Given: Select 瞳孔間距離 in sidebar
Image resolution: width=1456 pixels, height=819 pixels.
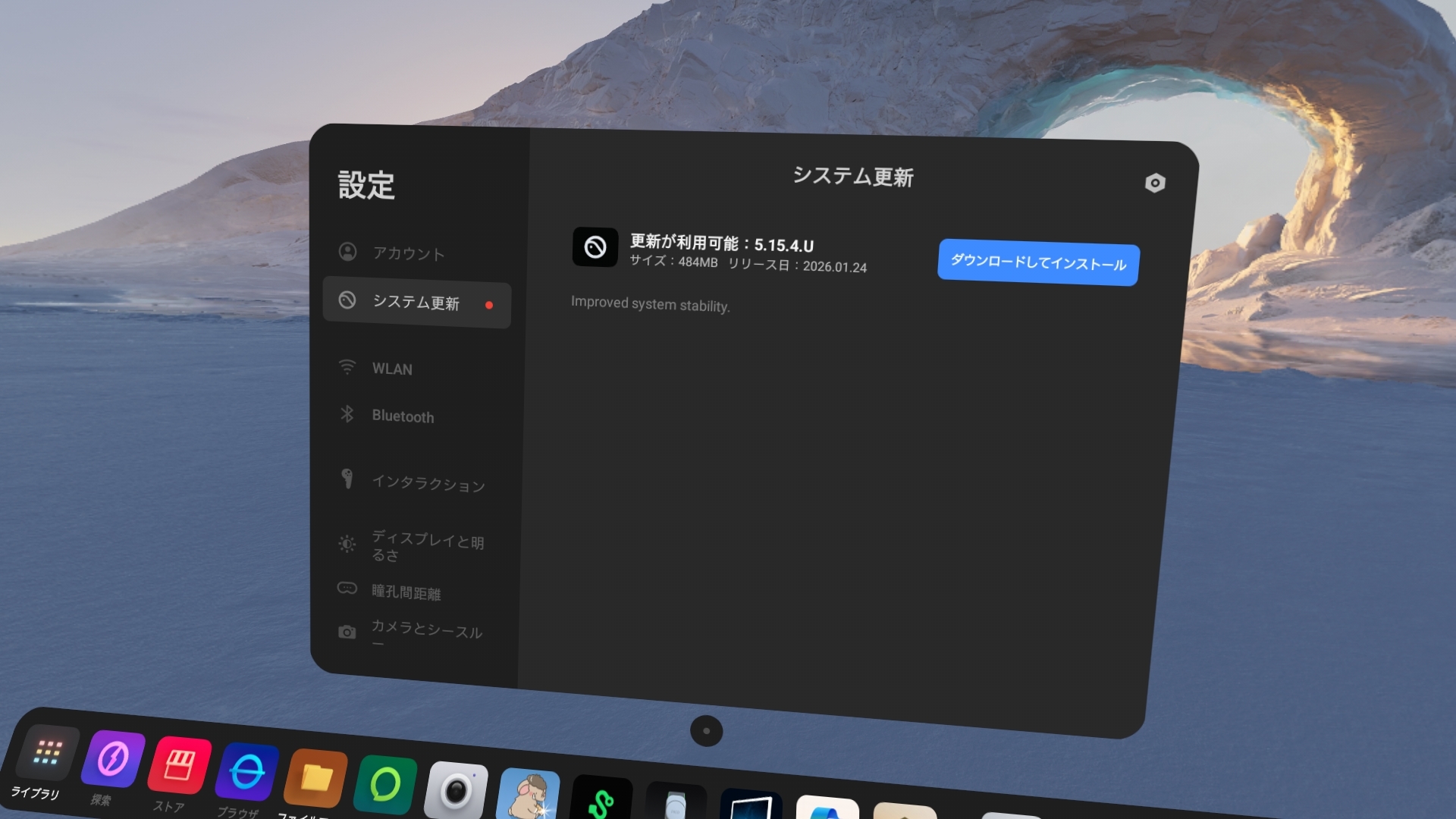Looking at the screenshot, I should tap(406, 592).
